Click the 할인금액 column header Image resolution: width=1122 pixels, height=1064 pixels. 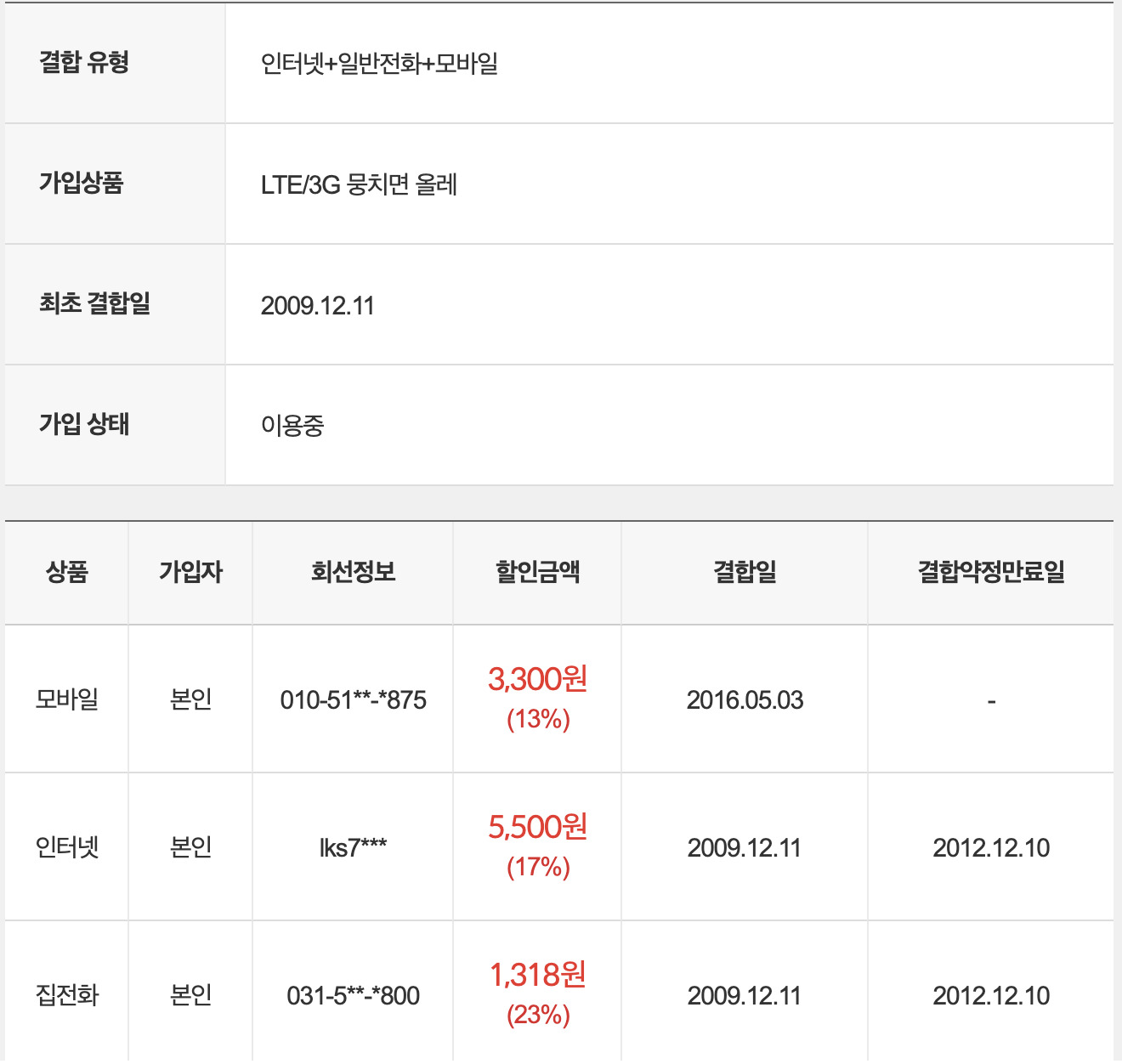[537, 572]
